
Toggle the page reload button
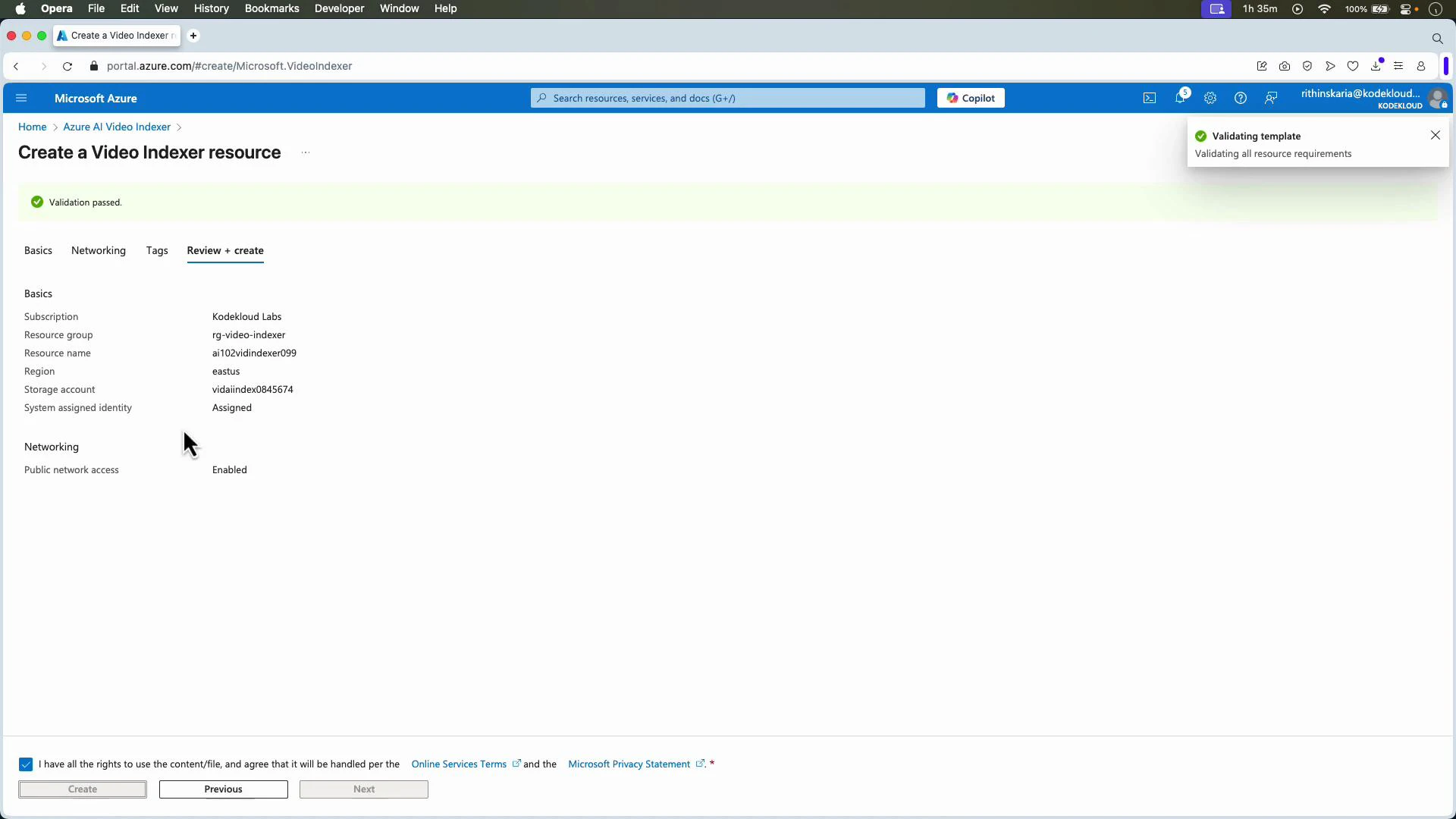(x=67, y=66)
